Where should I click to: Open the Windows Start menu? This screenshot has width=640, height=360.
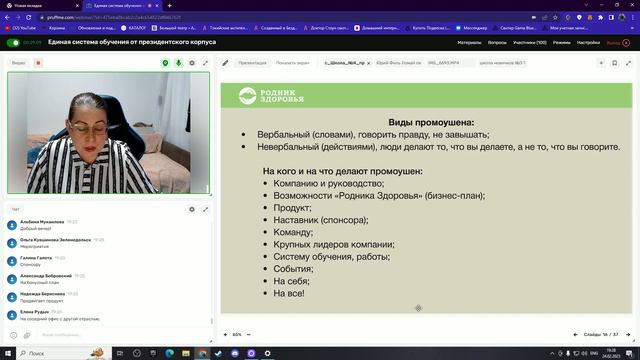click(x=8, y=353)
